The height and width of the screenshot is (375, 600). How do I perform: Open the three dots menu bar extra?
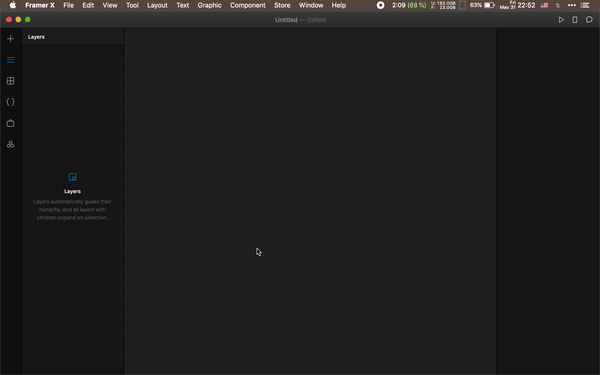point(572,5)
